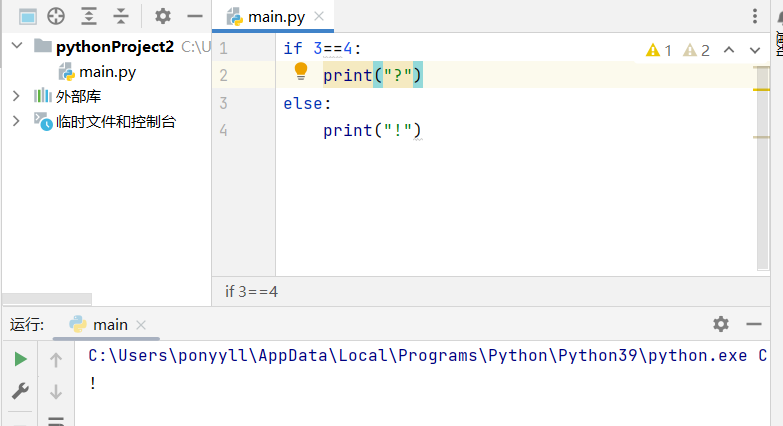Click the locate opened file crosshair icon

coord(57,16)
